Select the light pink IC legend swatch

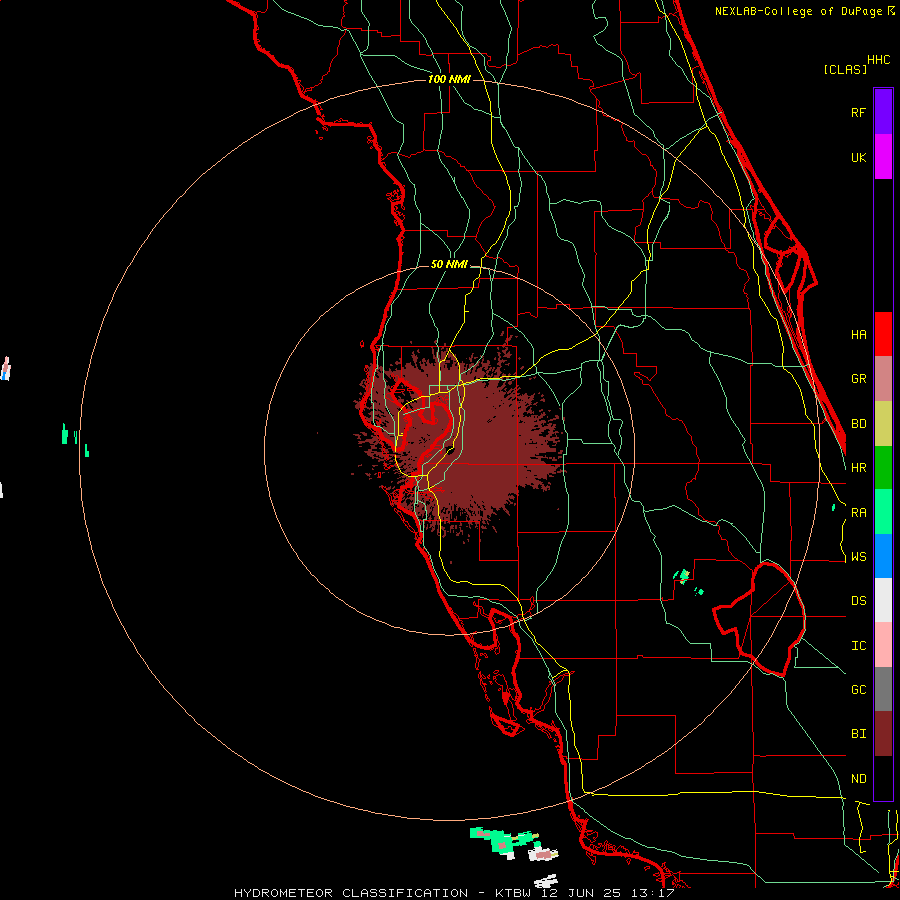[x=883, y=645]
